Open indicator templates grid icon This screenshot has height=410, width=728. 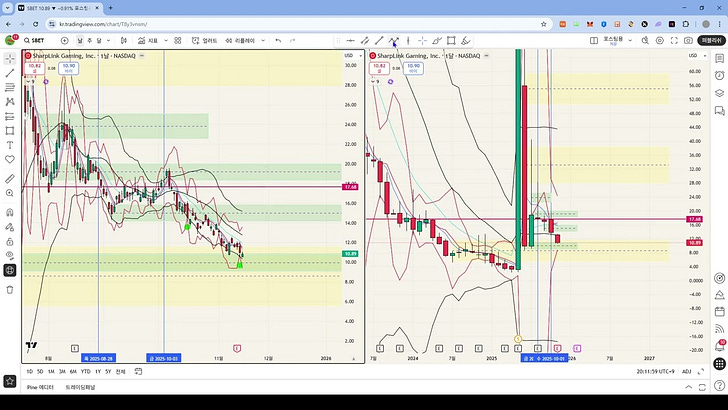point(178,40)
